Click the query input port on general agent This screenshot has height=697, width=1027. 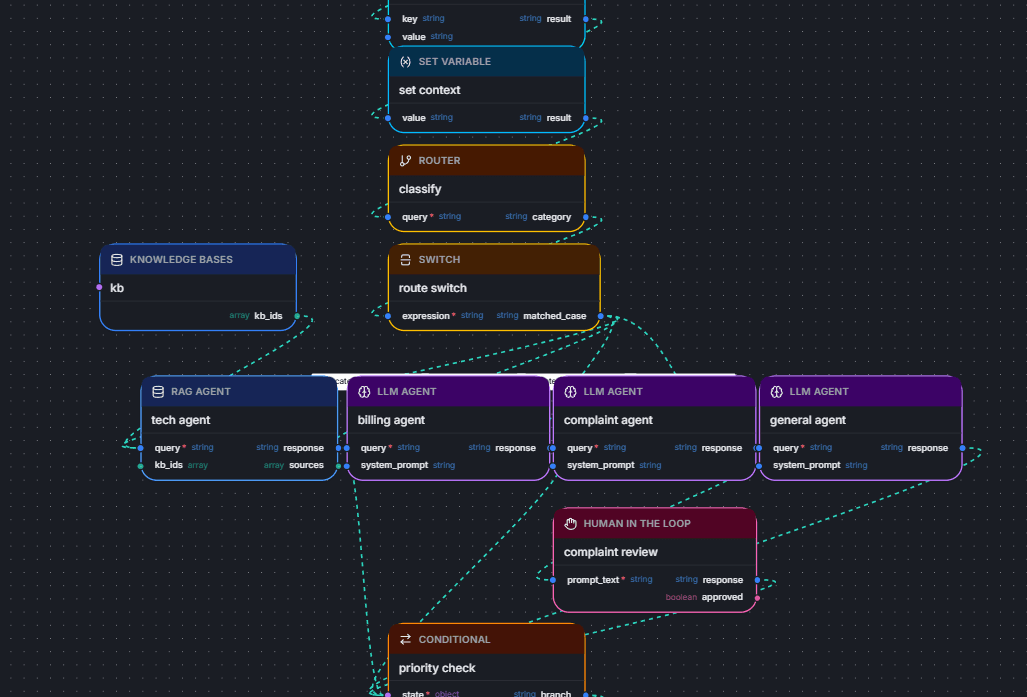(x=758, y=447)
